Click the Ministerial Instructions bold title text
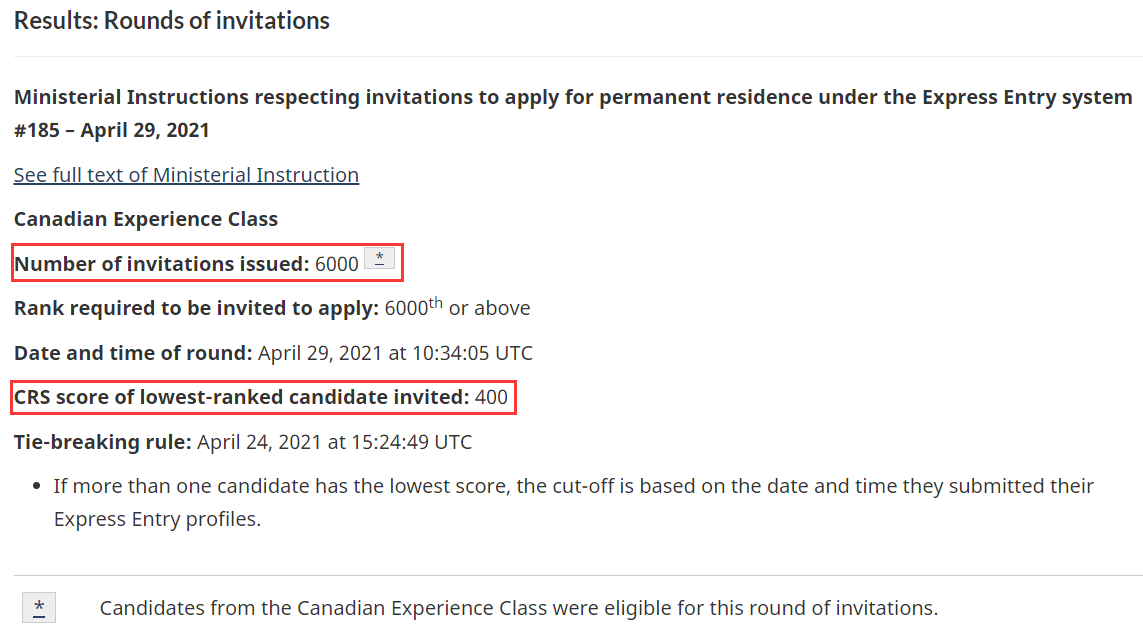1143x629 pixels. pos(572,97)
